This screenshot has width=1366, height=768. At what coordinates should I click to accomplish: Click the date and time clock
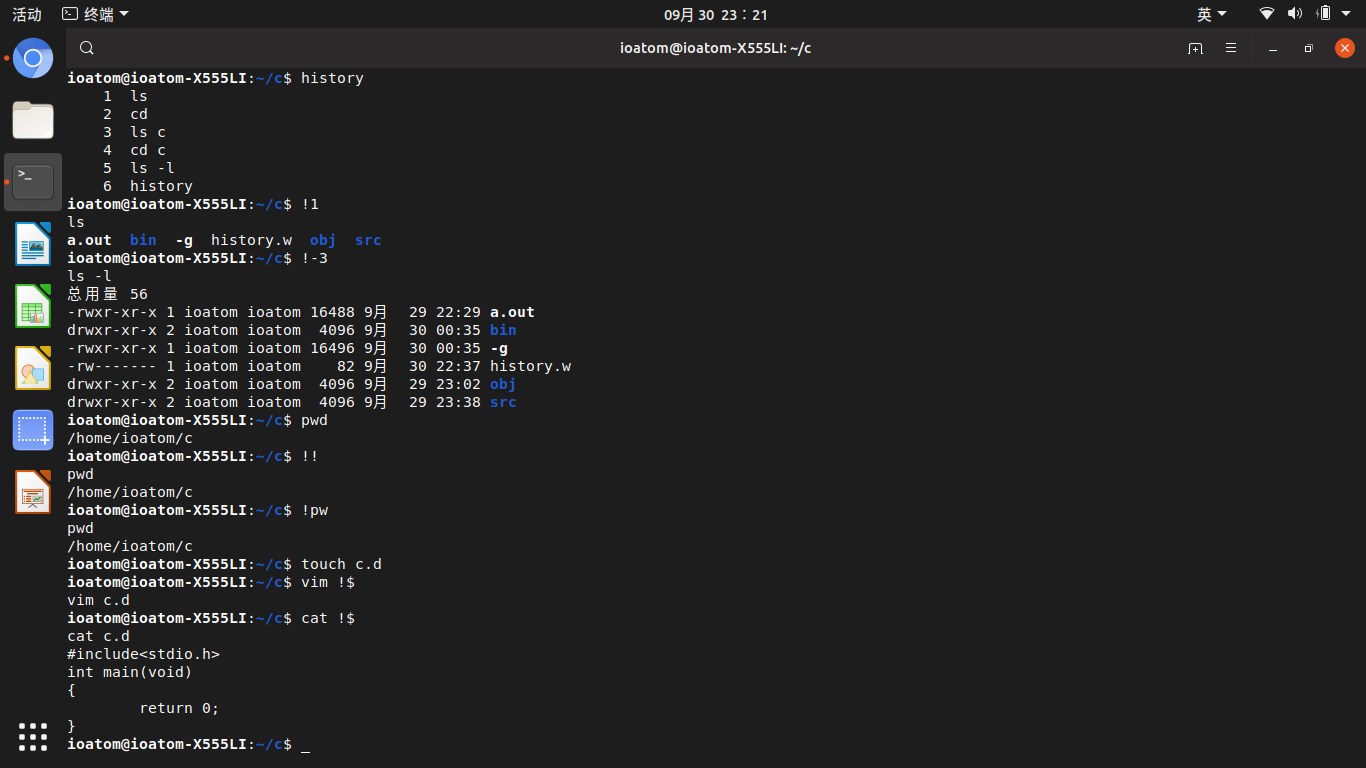[x=715, y=14]
